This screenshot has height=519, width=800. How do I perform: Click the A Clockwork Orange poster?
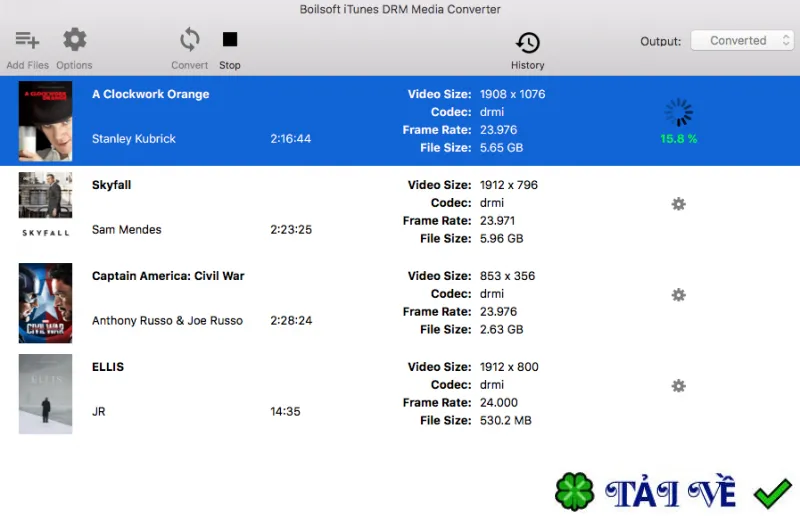(45, 121)
